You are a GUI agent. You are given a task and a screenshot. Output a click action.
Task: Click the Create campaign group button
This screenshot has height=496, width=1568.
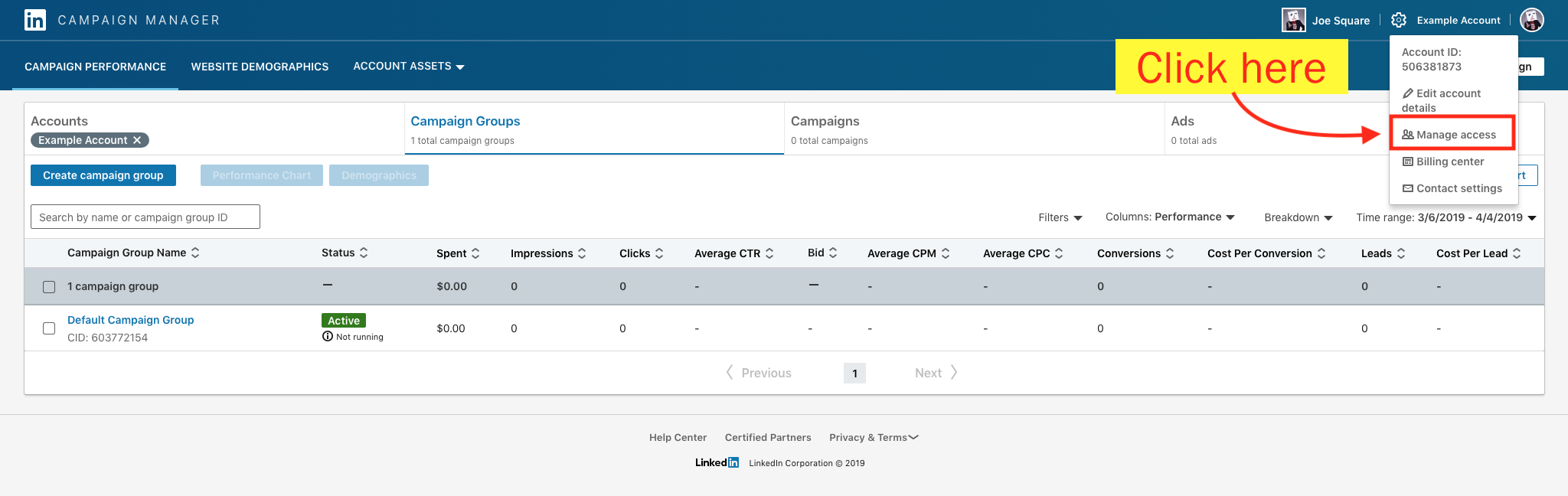pyautogui.click(x=103, y=175)
